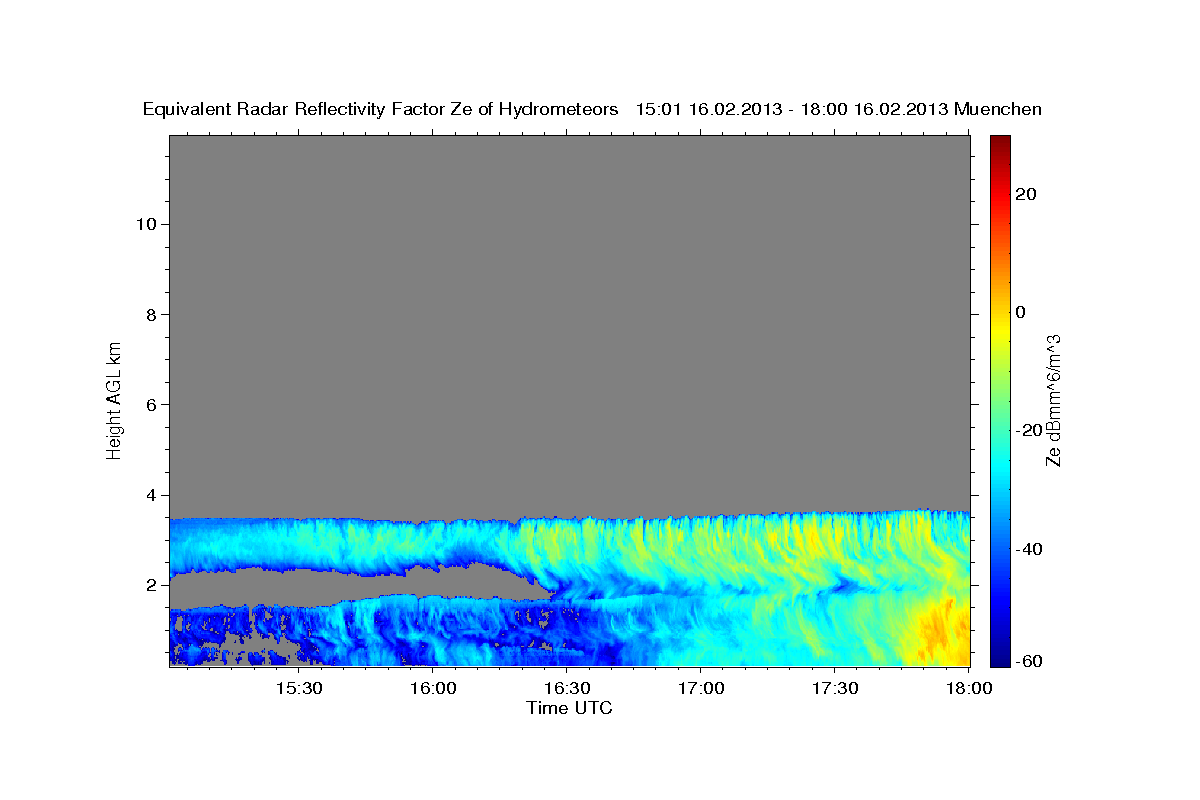Click the colorbar label 'Ze dBmm^6/m^3'
1200x800 pixels.
[1052, 400]
